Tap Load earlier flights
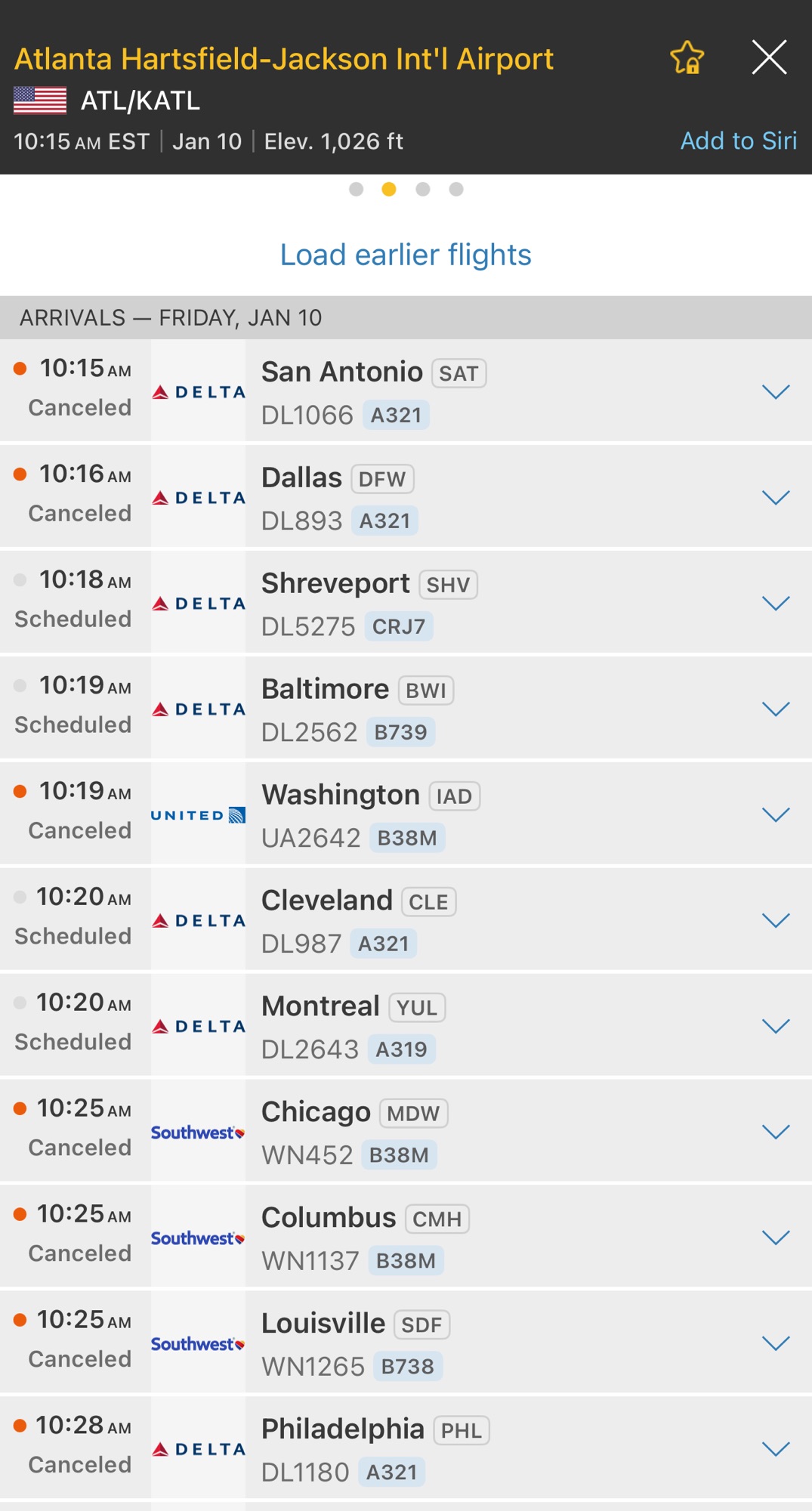Image resolution: width=812 pixels, height=1511 pixels. 406,255
